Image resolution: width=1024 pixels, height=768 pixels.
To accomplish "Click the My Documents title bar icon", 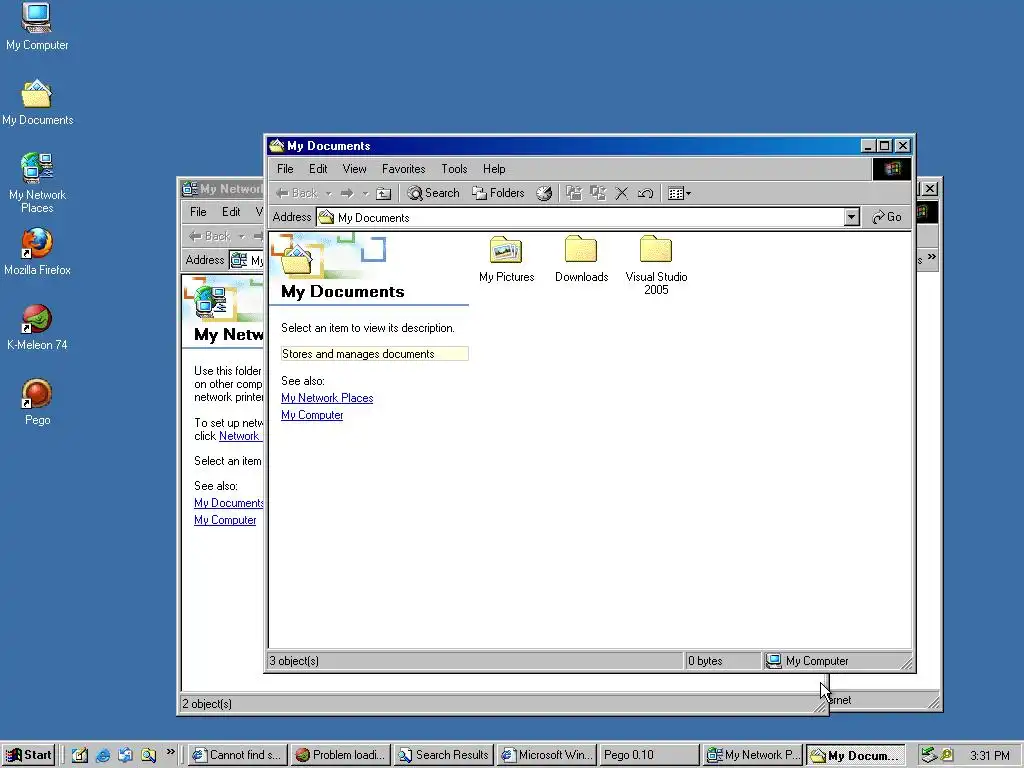I will 277,146.
